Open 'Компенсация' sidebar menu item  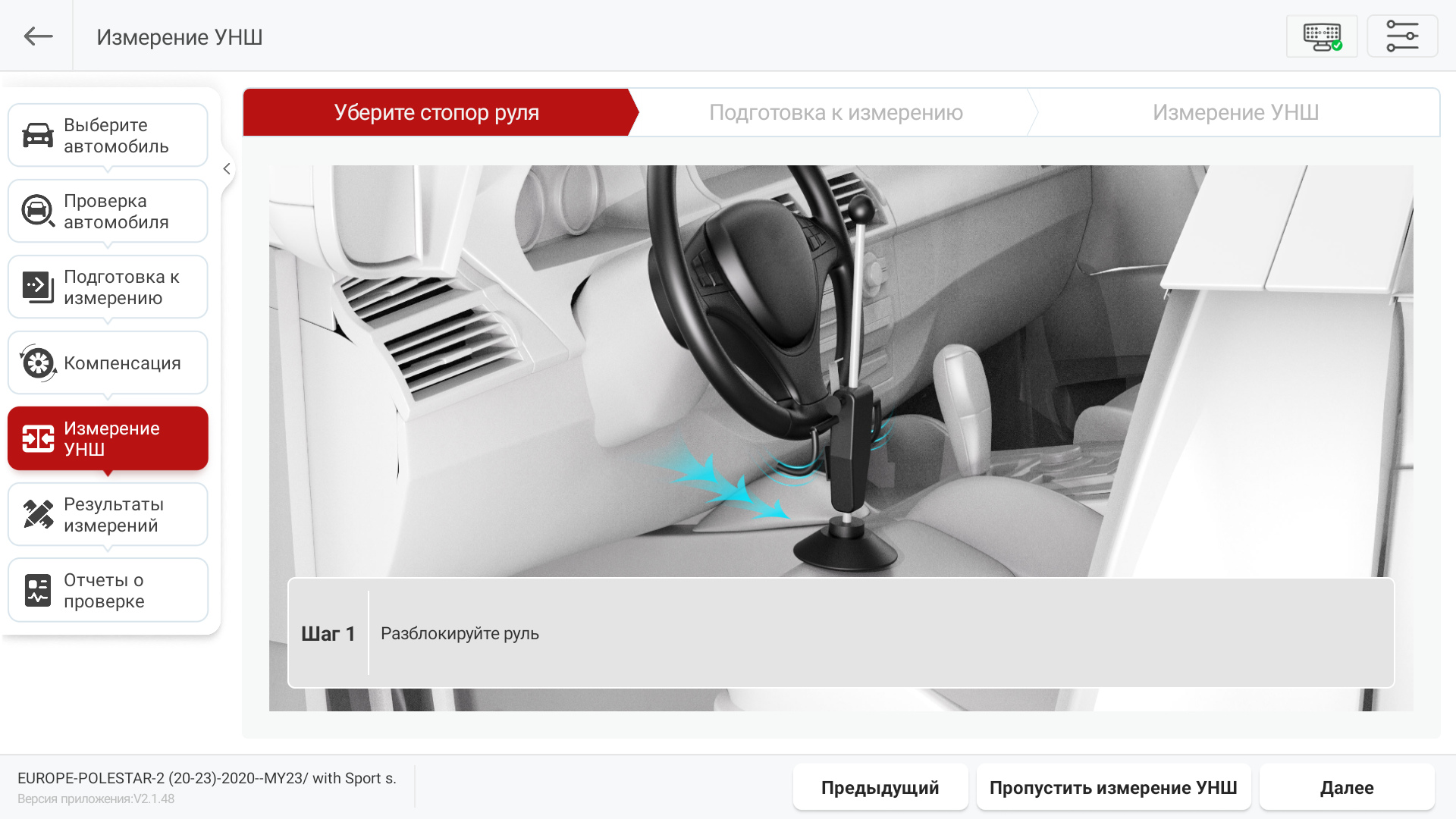point(121,363)
